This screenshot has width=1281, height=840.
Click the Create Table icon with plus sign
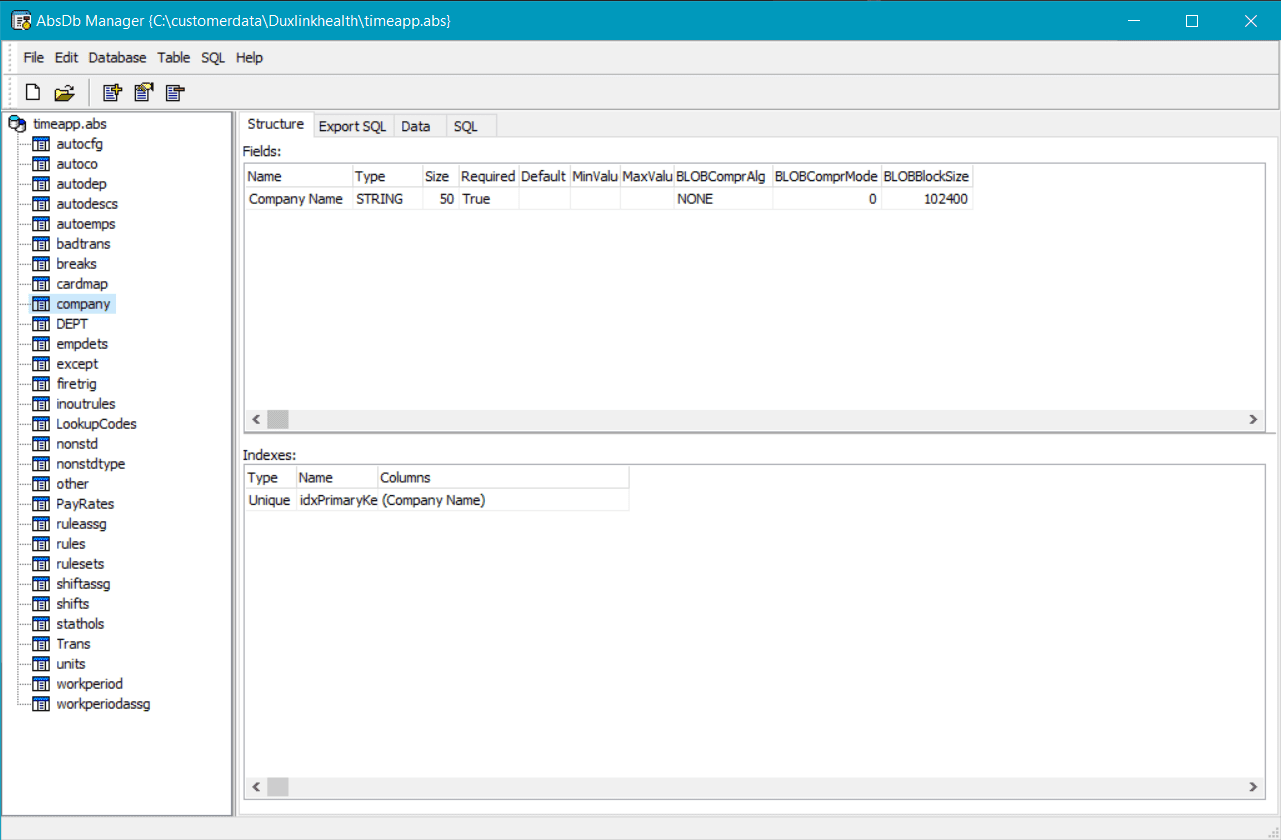[x=112, y=93]
